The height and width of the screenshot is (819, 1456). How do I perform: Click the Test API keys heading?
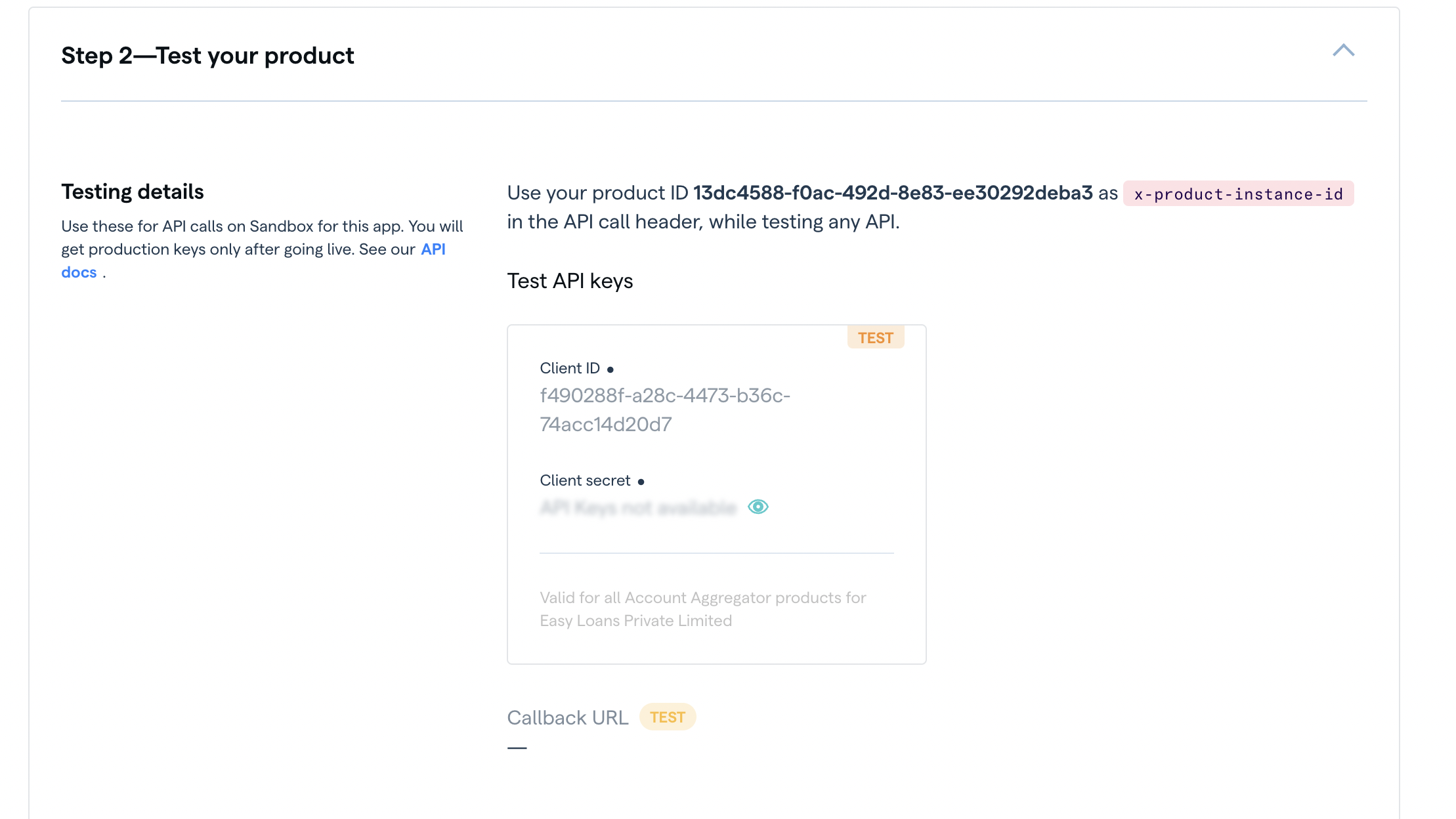569,281
